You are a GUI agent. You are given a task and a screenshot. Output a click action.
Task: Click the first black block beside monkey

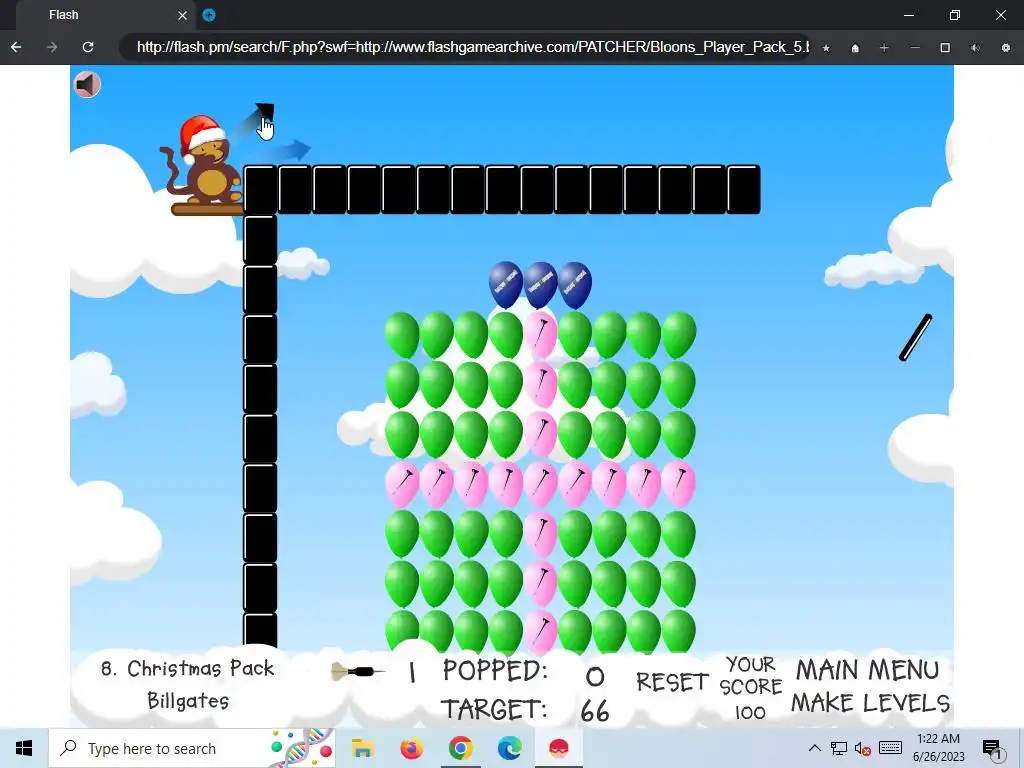261,190
